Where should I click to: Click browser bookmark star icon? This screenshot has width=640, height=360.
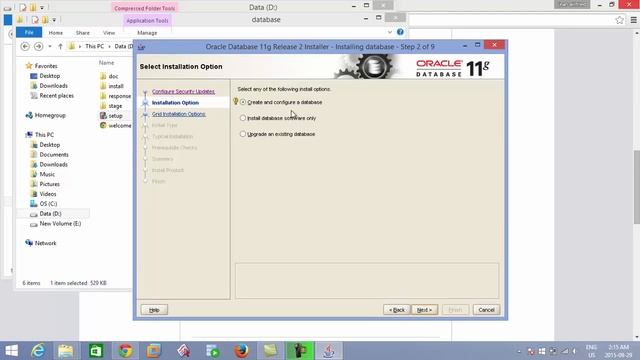[x=619, y=20]
